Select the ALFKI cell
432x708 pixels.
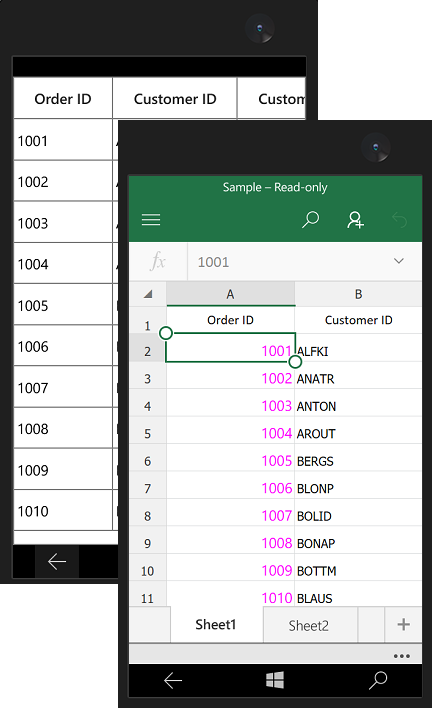coord(358,348)
